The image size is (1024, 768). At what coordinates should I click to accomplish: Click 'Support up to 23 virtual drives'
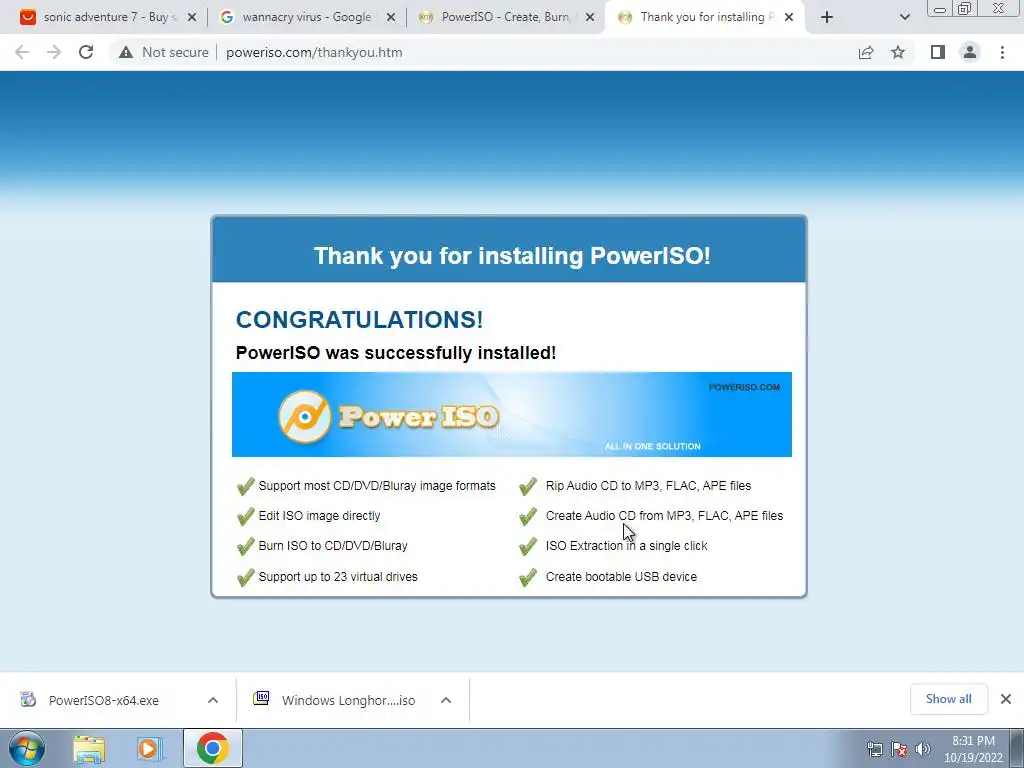click(338, 577)
